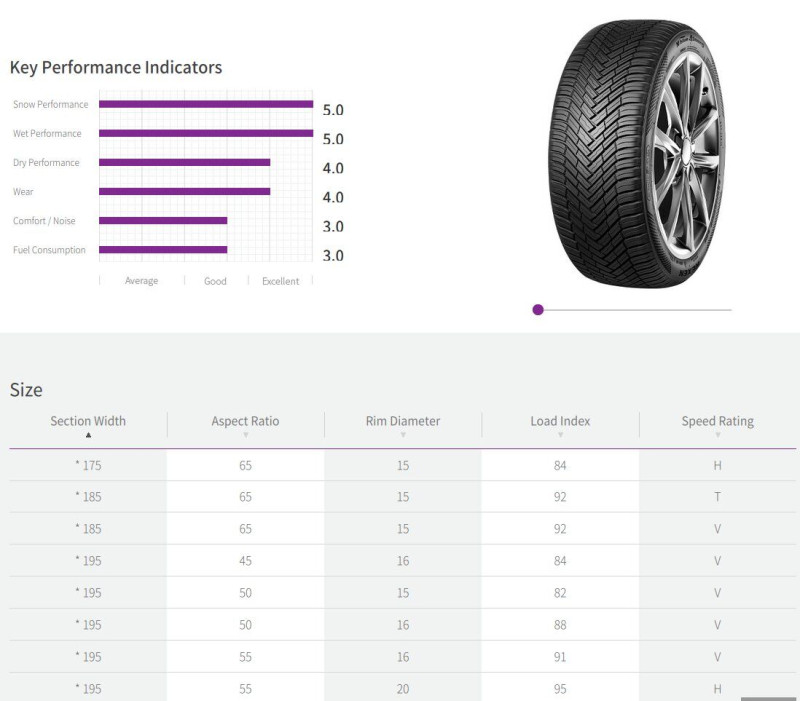This screenshot has height=701, width=800.
Task: Click the sort arrow under Load Index
Action: pos(560,435)
